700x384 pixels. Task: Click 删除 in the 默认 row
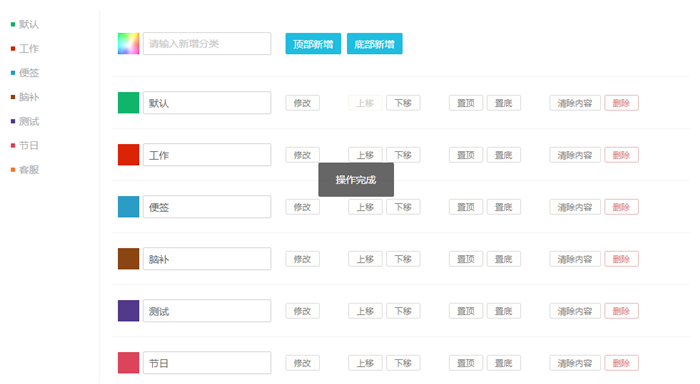click(x=621, y=103)
